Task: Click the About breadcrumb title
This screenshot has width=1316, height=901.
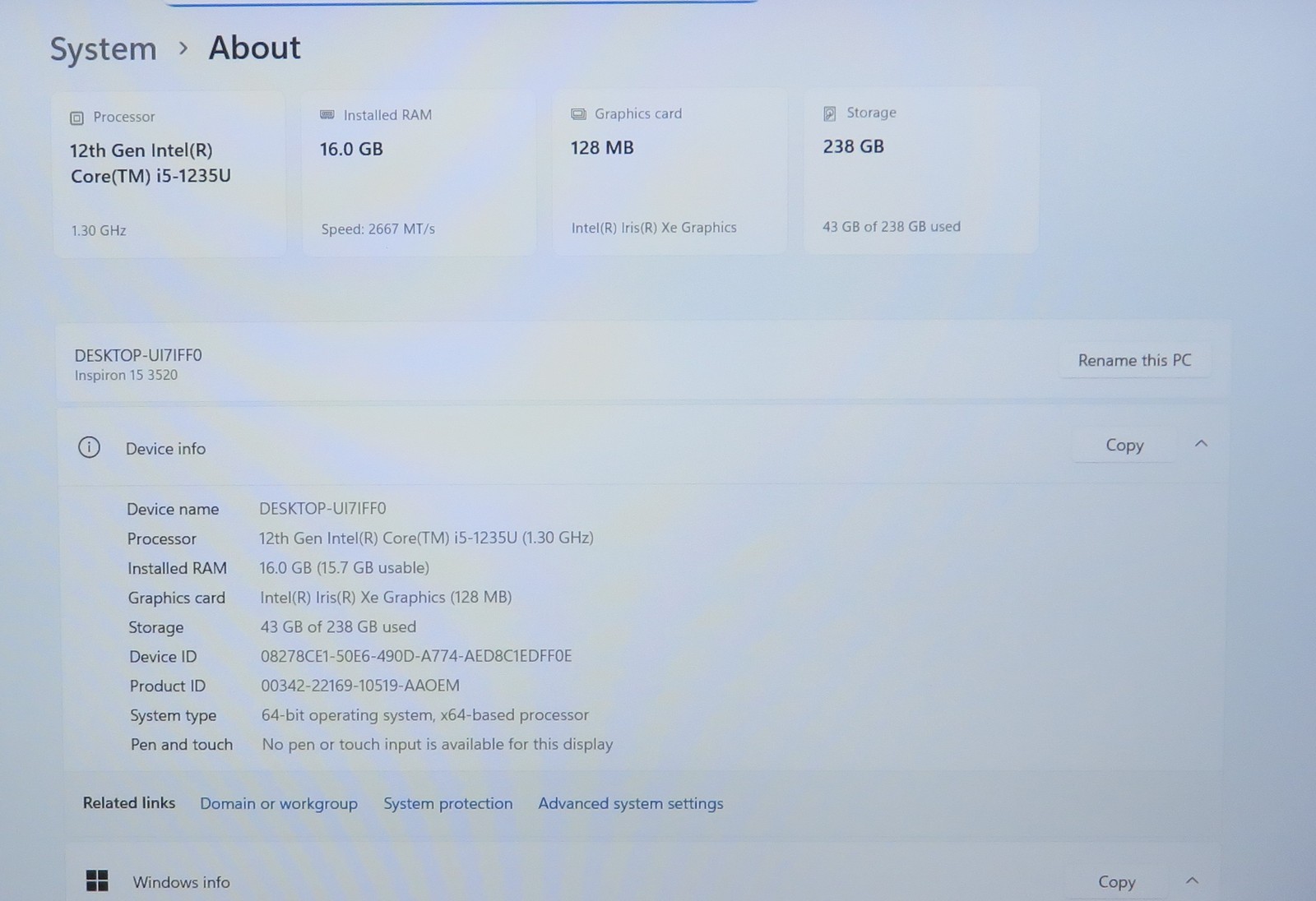Action: [255, 48]
